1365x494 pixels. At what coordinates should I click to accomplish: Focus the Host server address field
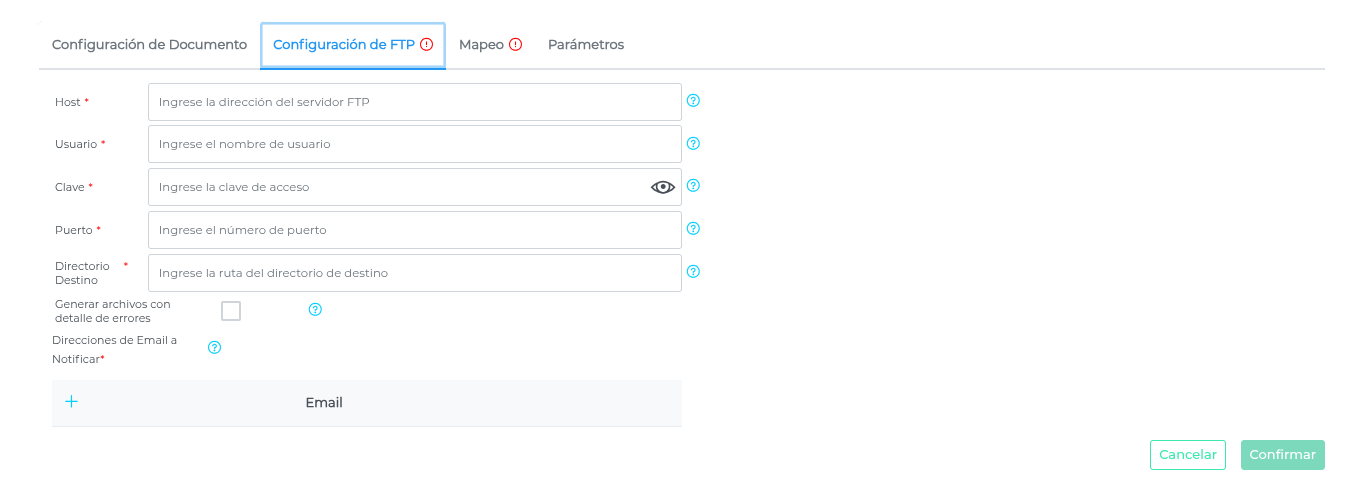414,102
